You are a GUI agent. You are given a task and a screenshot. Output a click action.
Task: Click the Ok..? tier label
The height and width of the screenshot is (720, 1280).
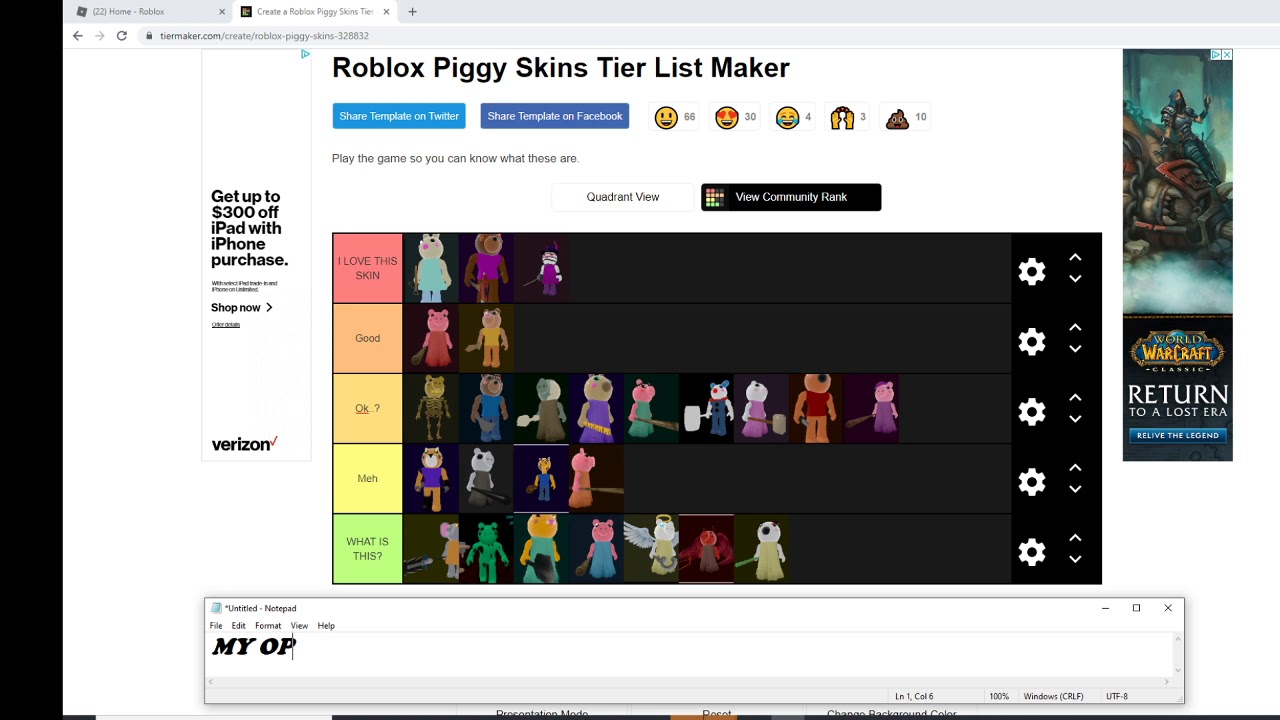coord(368,408)
